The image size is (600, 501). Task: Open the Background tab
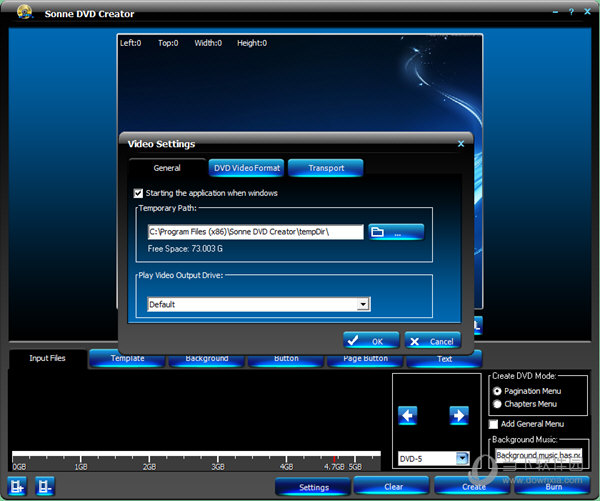[207, 359]
